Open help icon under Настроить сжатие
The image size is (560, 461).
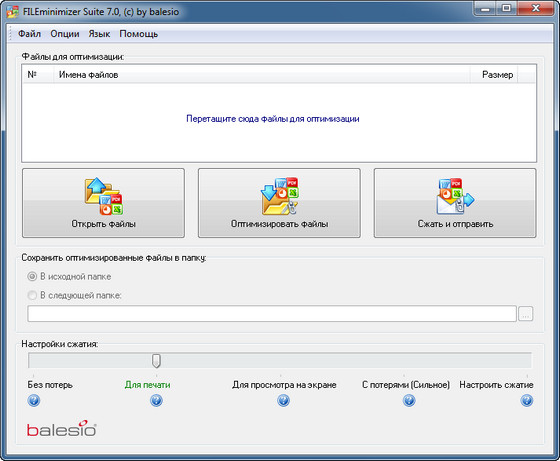click(527, 401)
